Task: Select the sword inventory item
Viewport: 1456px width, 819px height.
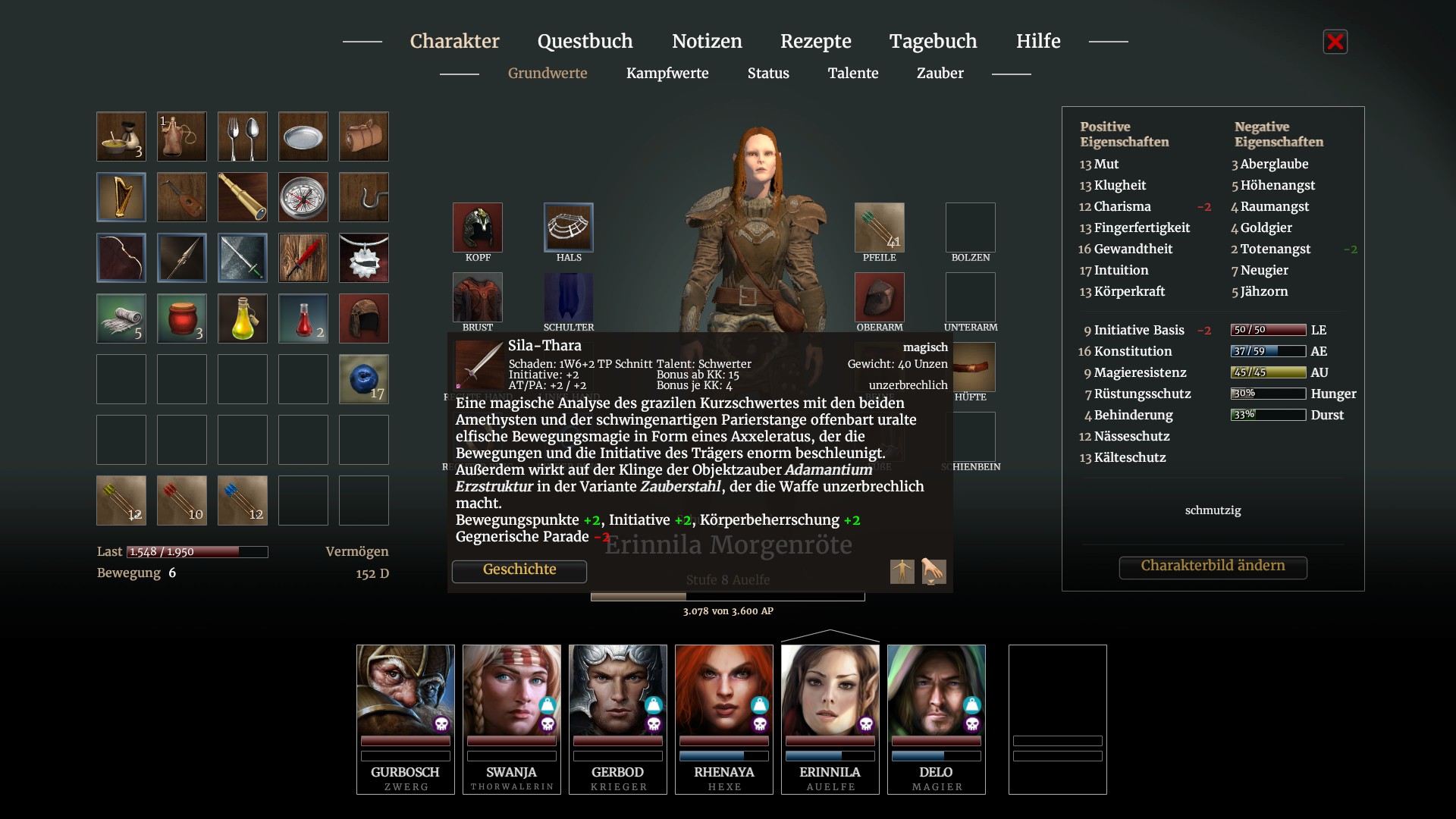Action: pos(243,258)
